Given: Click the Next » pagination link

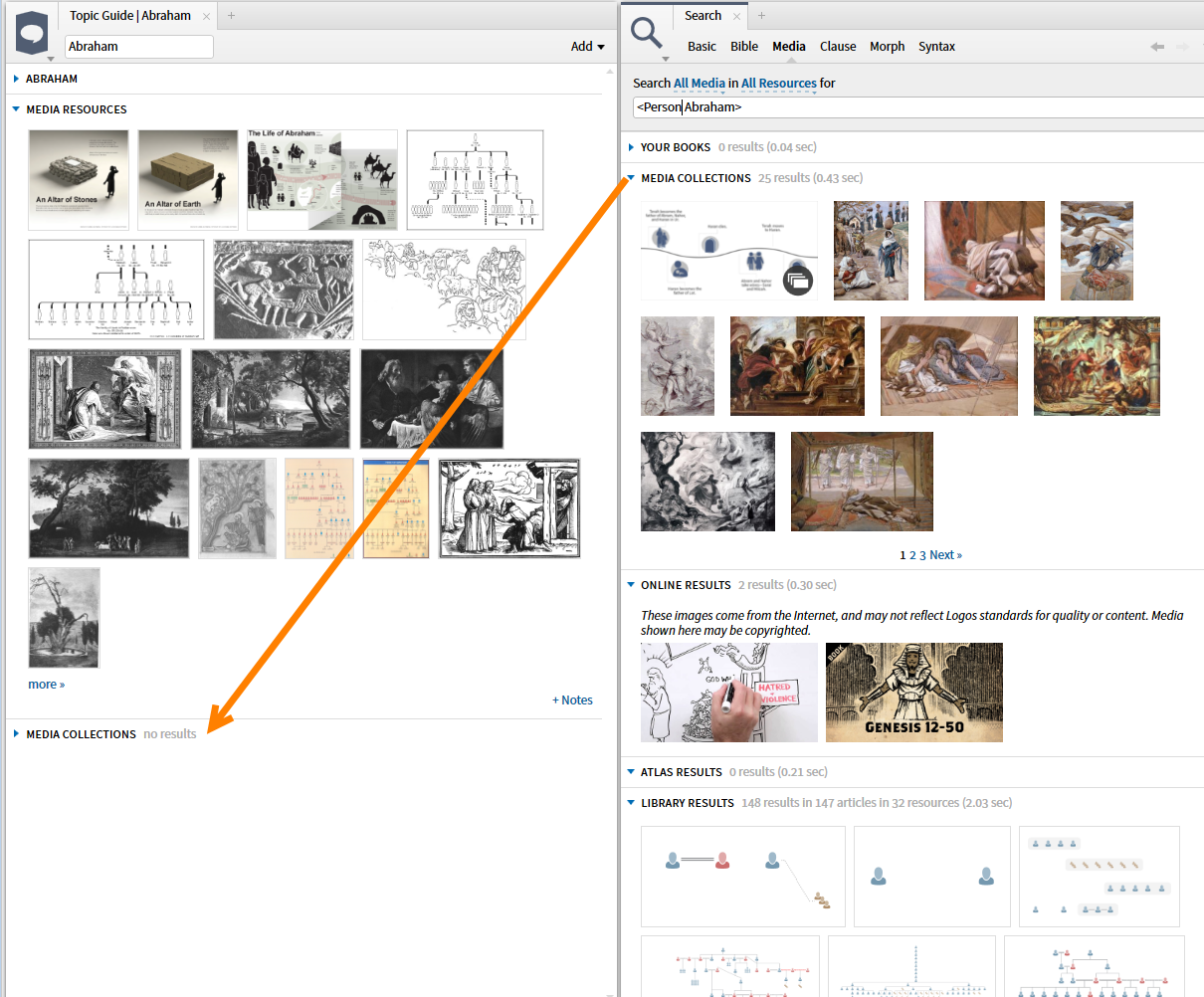Looking at the screenshot, I should tap(946, 555).
